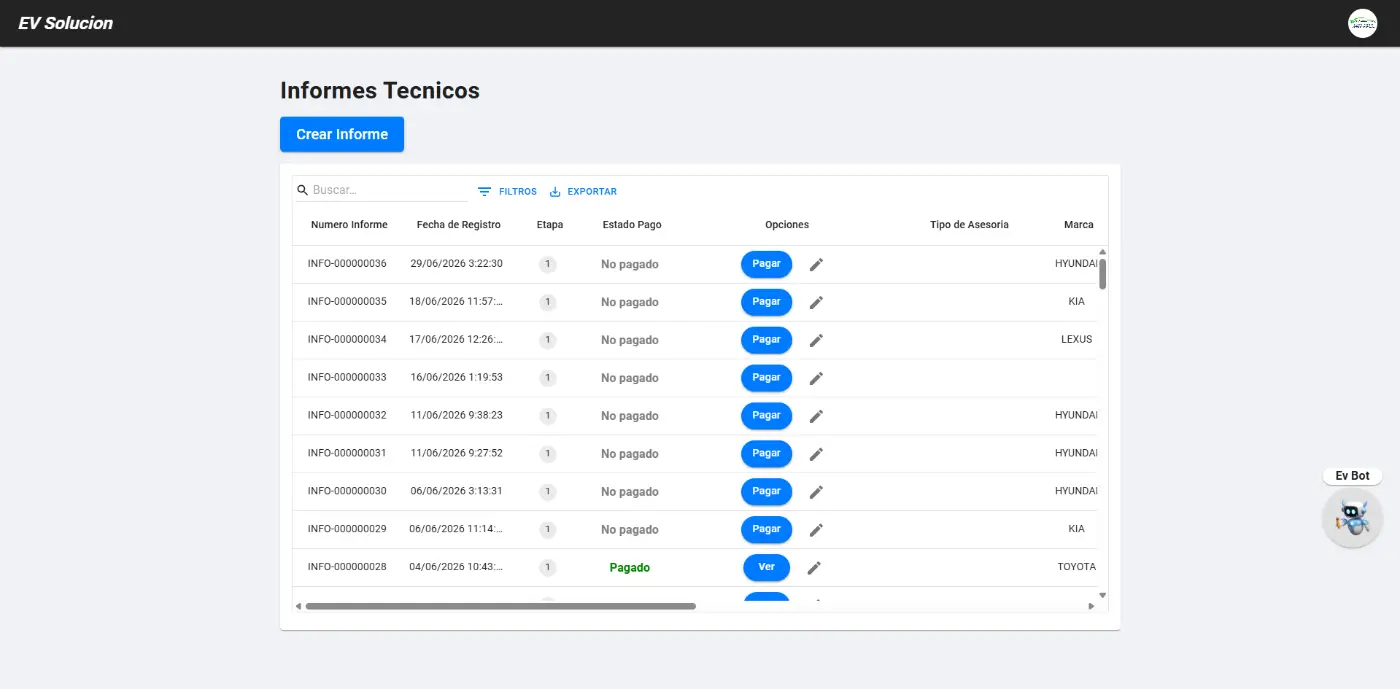Edit report INFO-000000036 with pencil icon
Image resolution: width=1400 pixels, height=689 pixels.
tap(816, 264)
